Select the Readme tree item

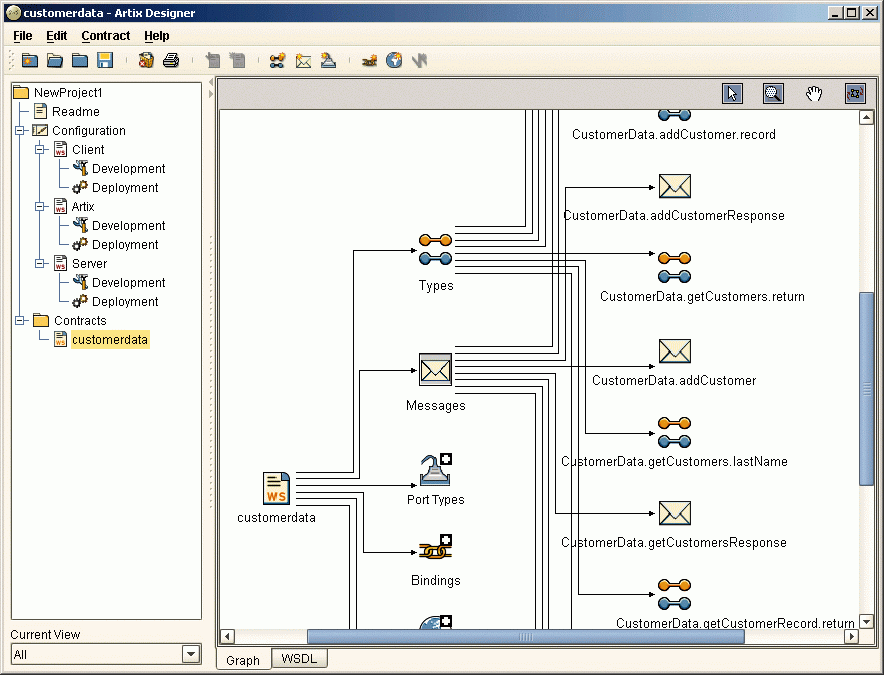(x=76, y=112)
